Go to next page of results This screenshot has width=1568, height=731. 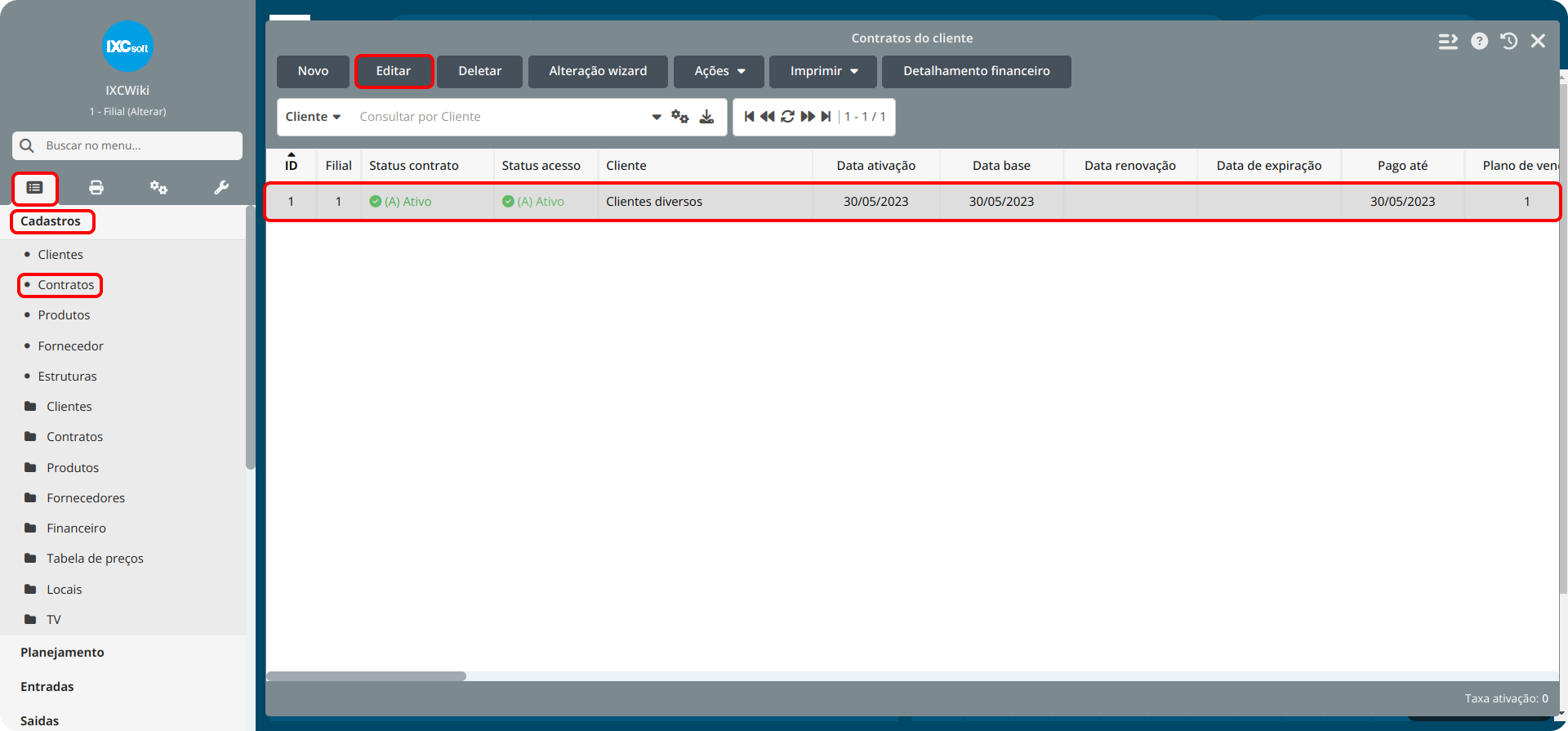coord(808,117)
